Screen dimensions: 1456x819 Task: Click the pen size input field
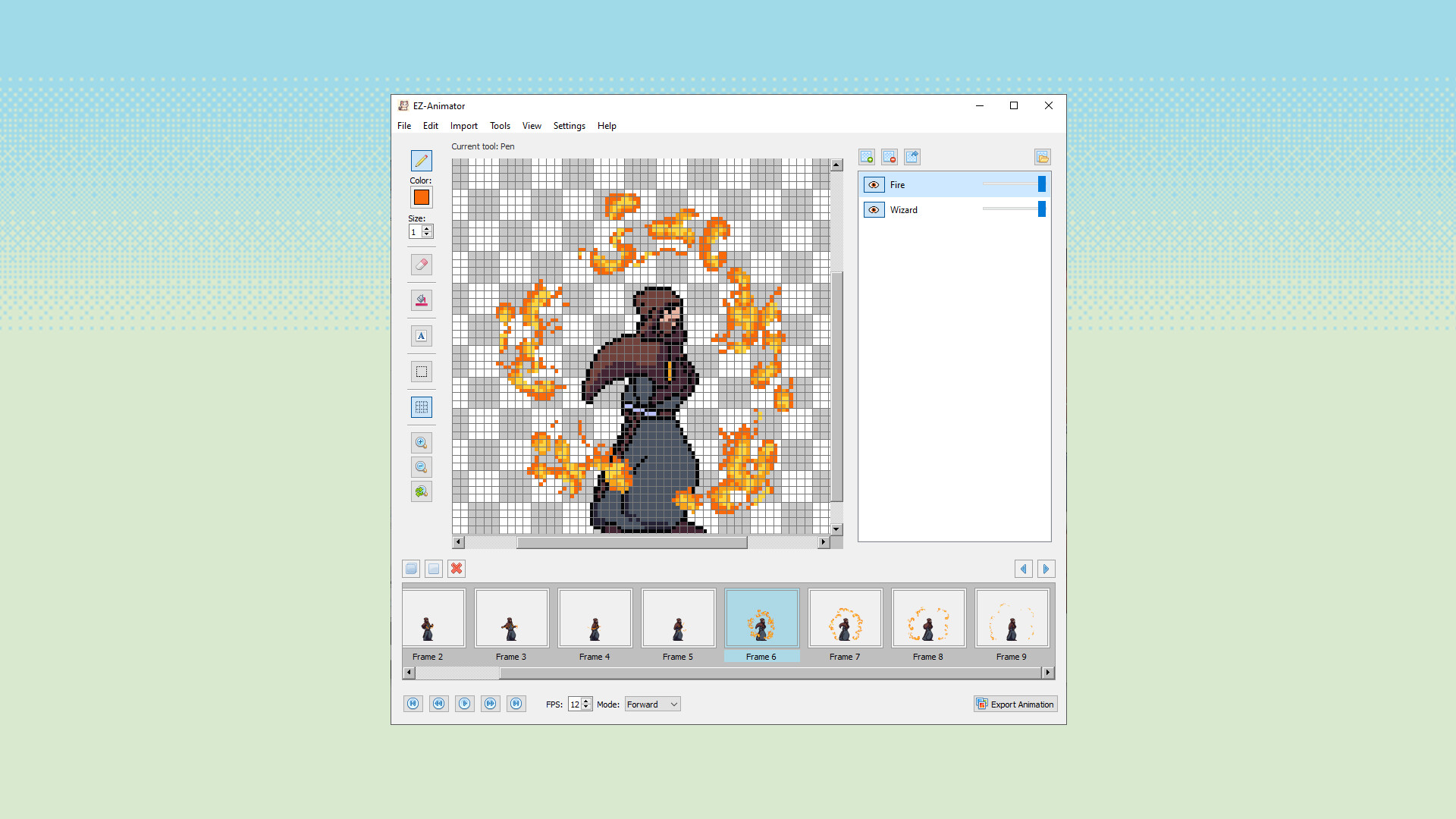tap(416, 232)
